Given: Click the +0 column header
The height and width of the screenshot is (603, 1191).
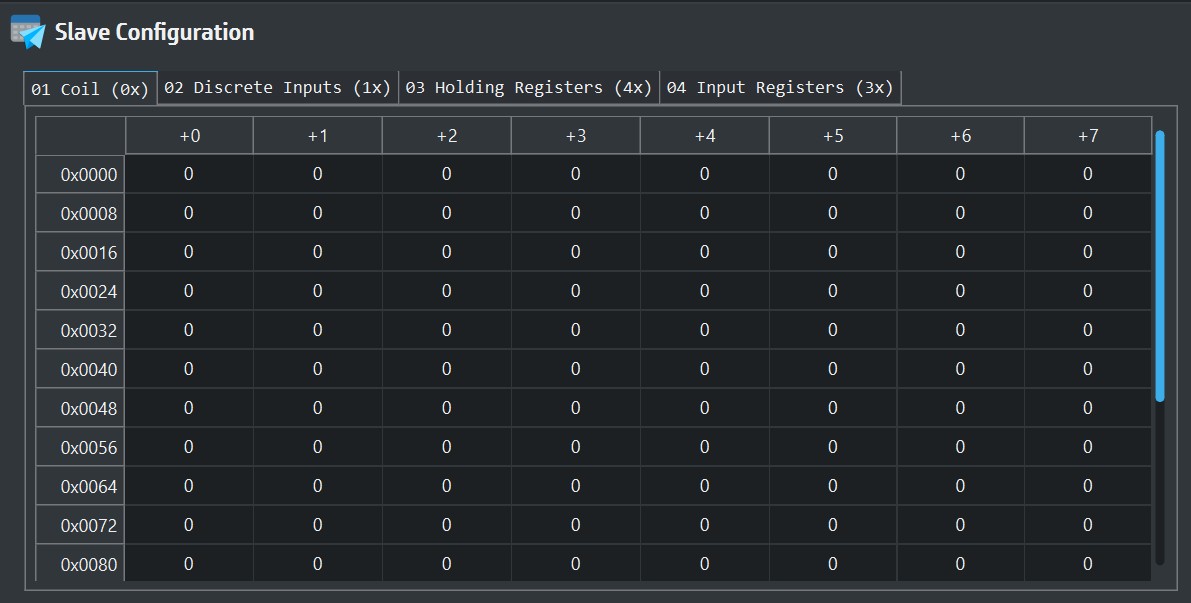Looking at the screenshot, I should point(189,134).
